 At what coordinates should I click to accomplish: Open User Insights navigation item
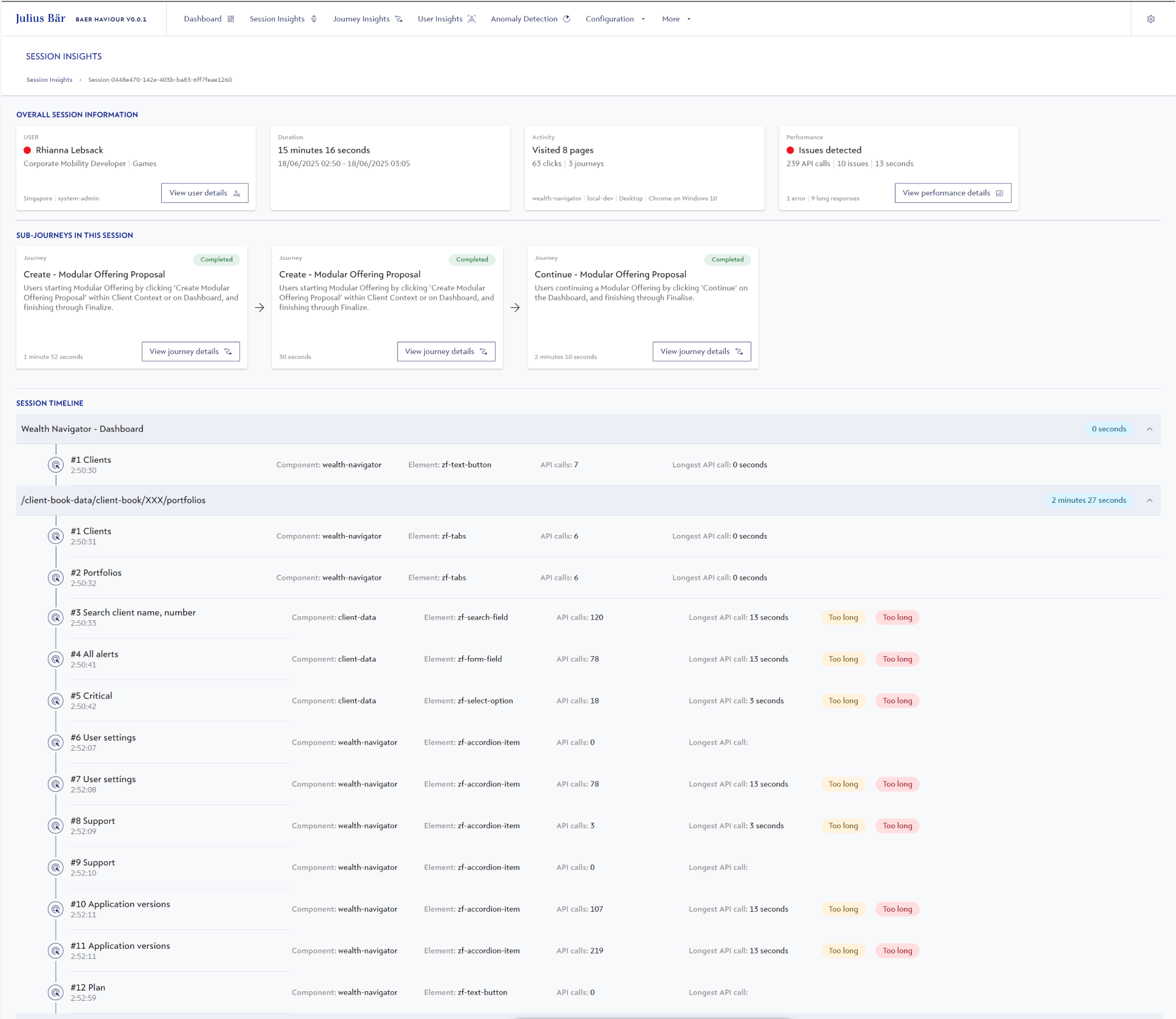(x=447, y=19)
